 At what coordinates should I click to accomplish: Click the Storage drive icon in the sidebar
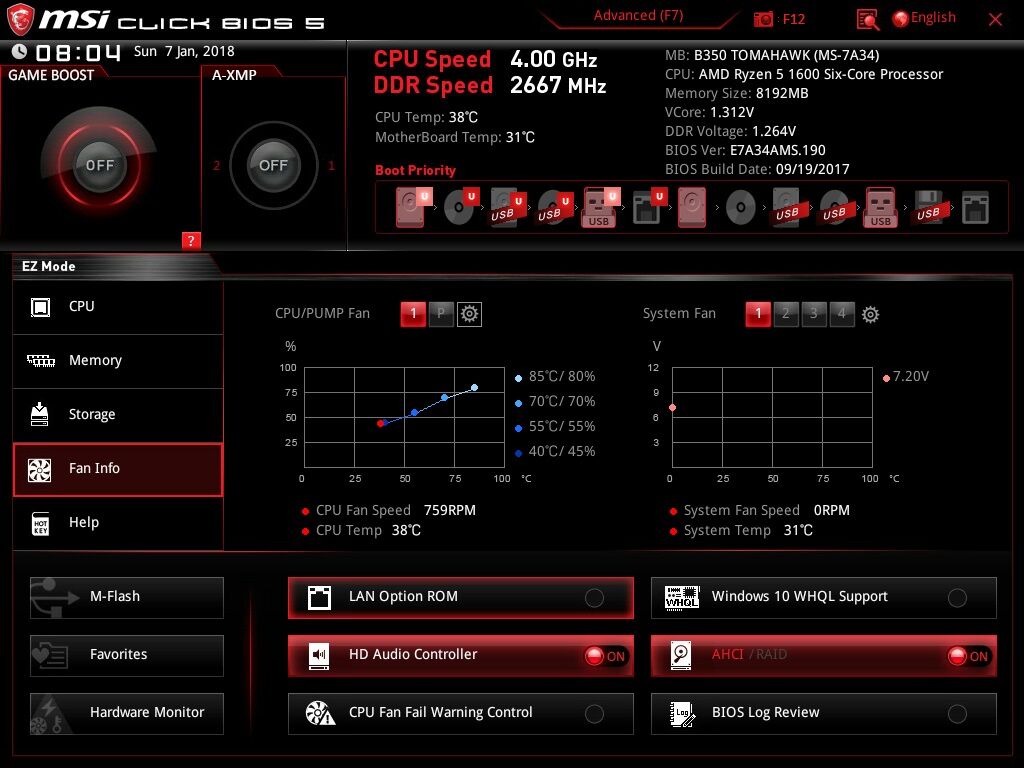39,414
